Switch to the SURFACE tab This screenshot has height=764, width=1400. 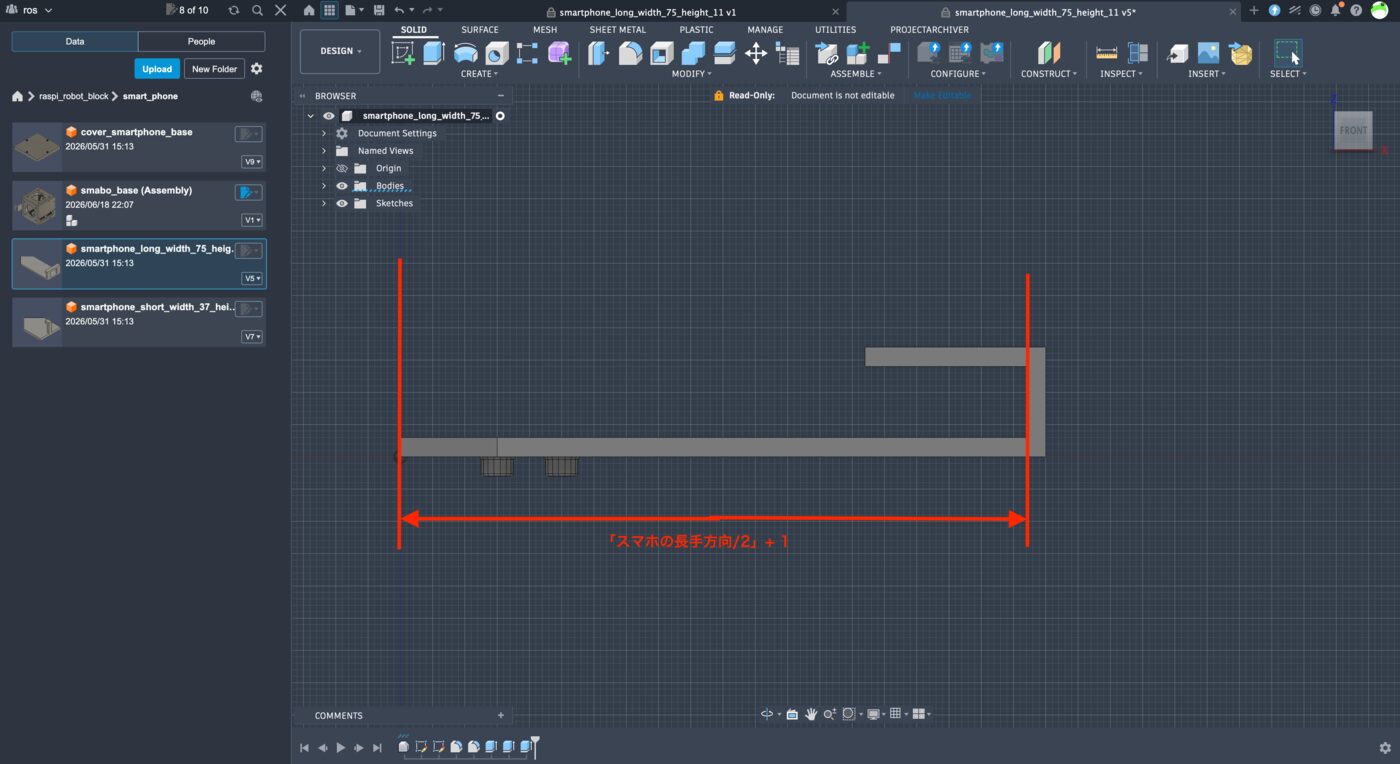(x=480, y=30)
